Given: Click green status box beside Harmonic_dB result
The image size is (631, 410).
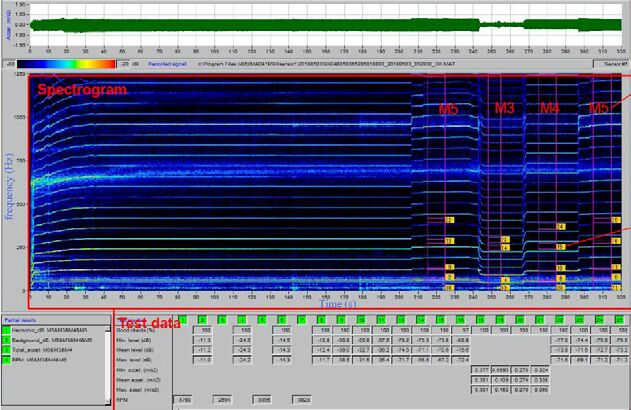Looking at the screenshot, I should [x=6, y=330].
